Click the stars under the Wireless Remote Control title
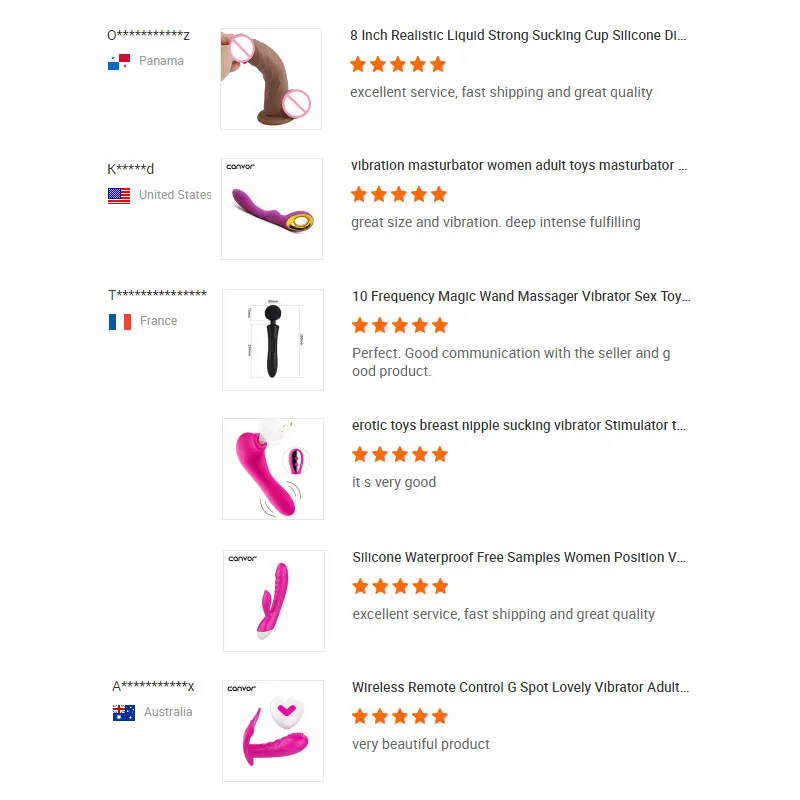 point(399,716)
